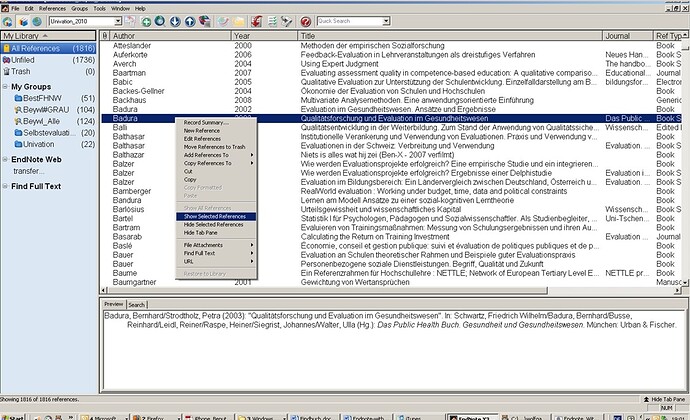
Task: Click the Format Bibliography icon
Action: pos(272,21)
